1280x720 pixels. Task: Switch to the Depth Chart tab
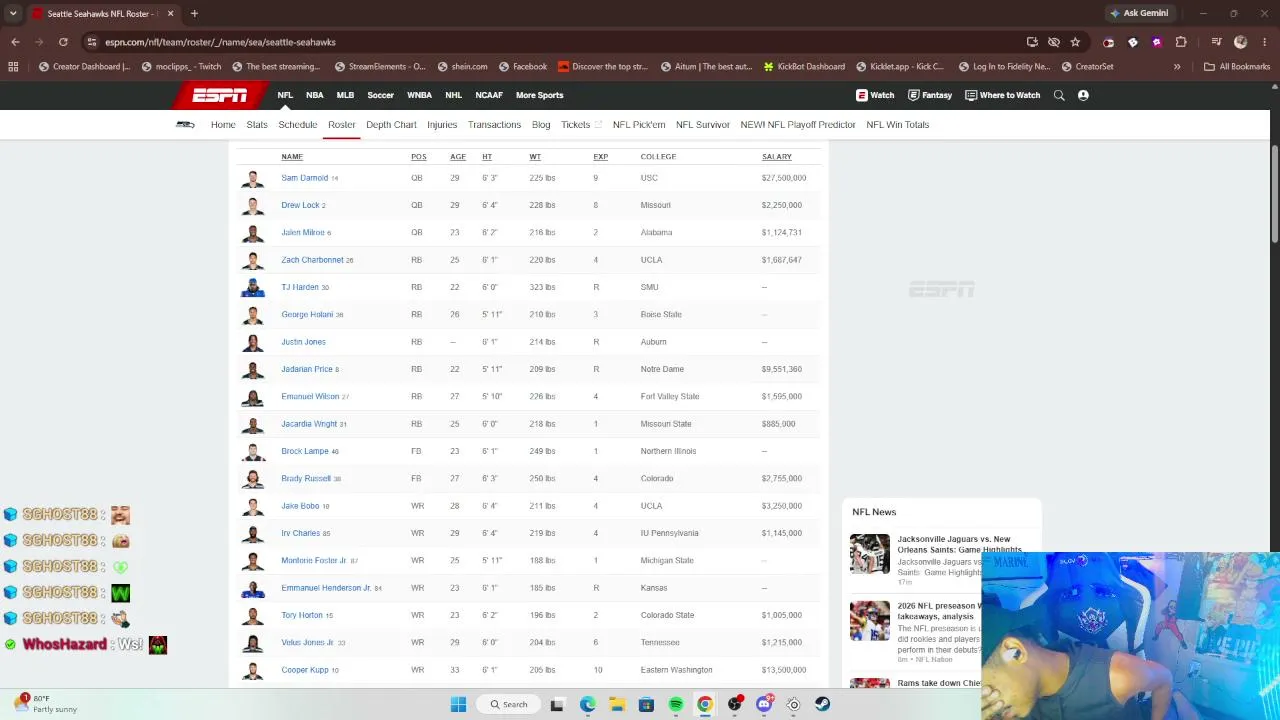[391, 125]
